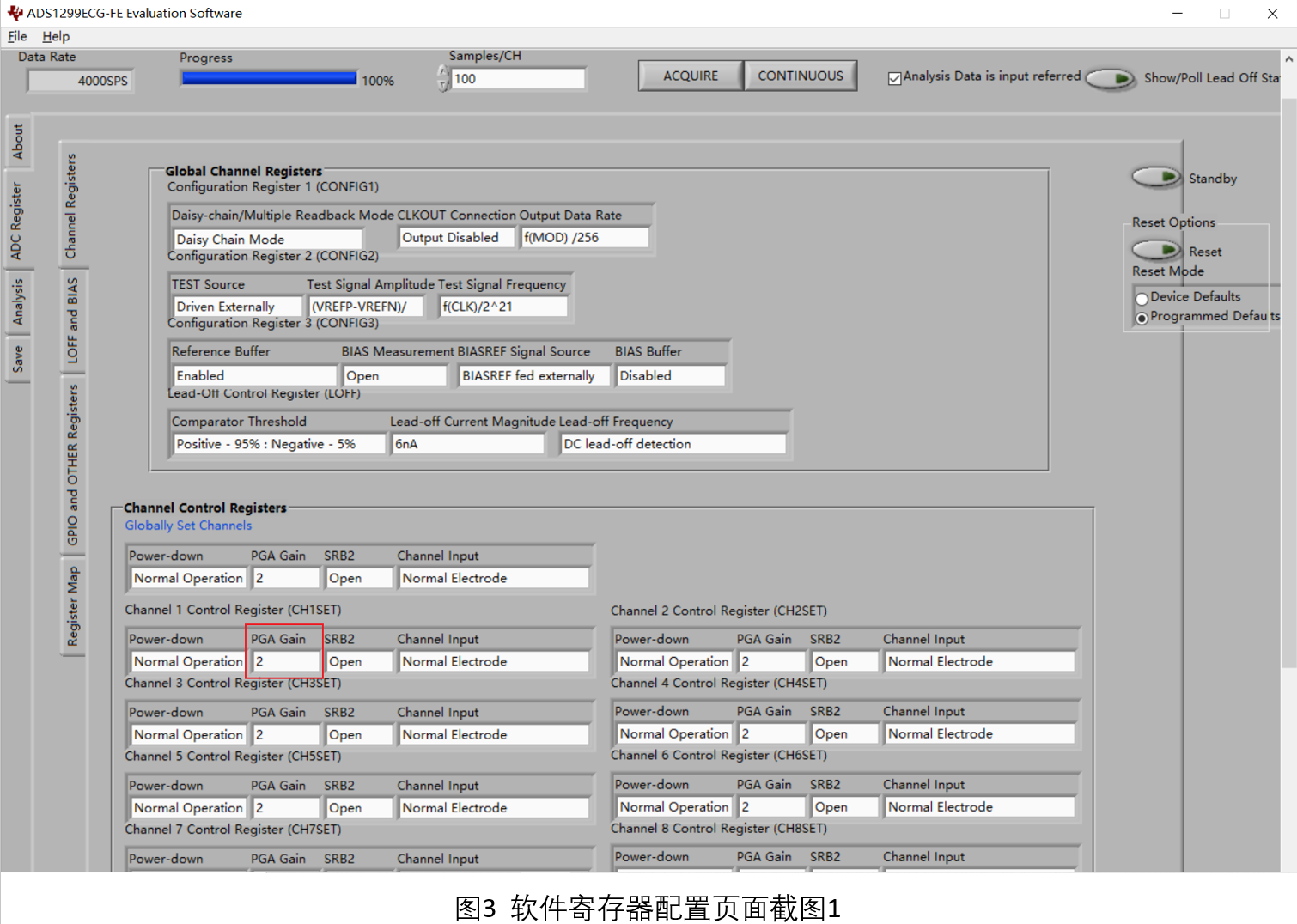The width and height of the screenshot is (1297, 924).
Task: Open the CH1SET PGA Gain dropdown
Action: 286,661
